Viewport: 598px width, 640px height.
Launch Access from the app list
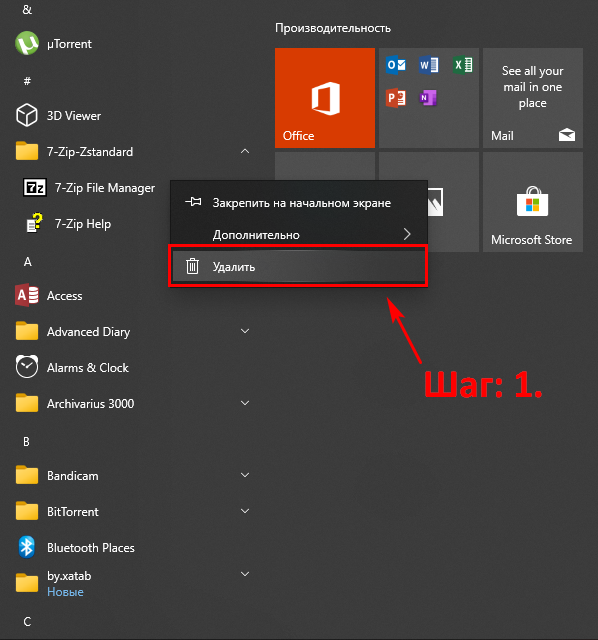[49, 296]
